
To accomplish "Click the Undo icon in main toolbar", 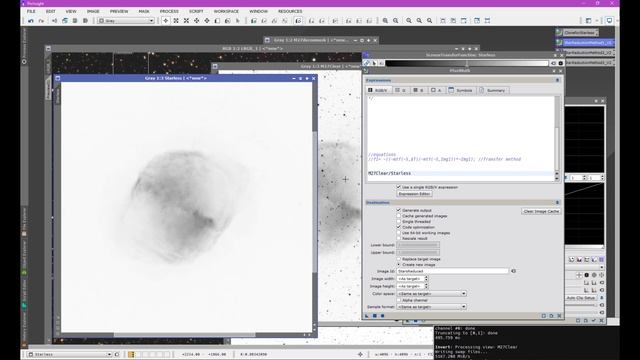I will point(31,20).
